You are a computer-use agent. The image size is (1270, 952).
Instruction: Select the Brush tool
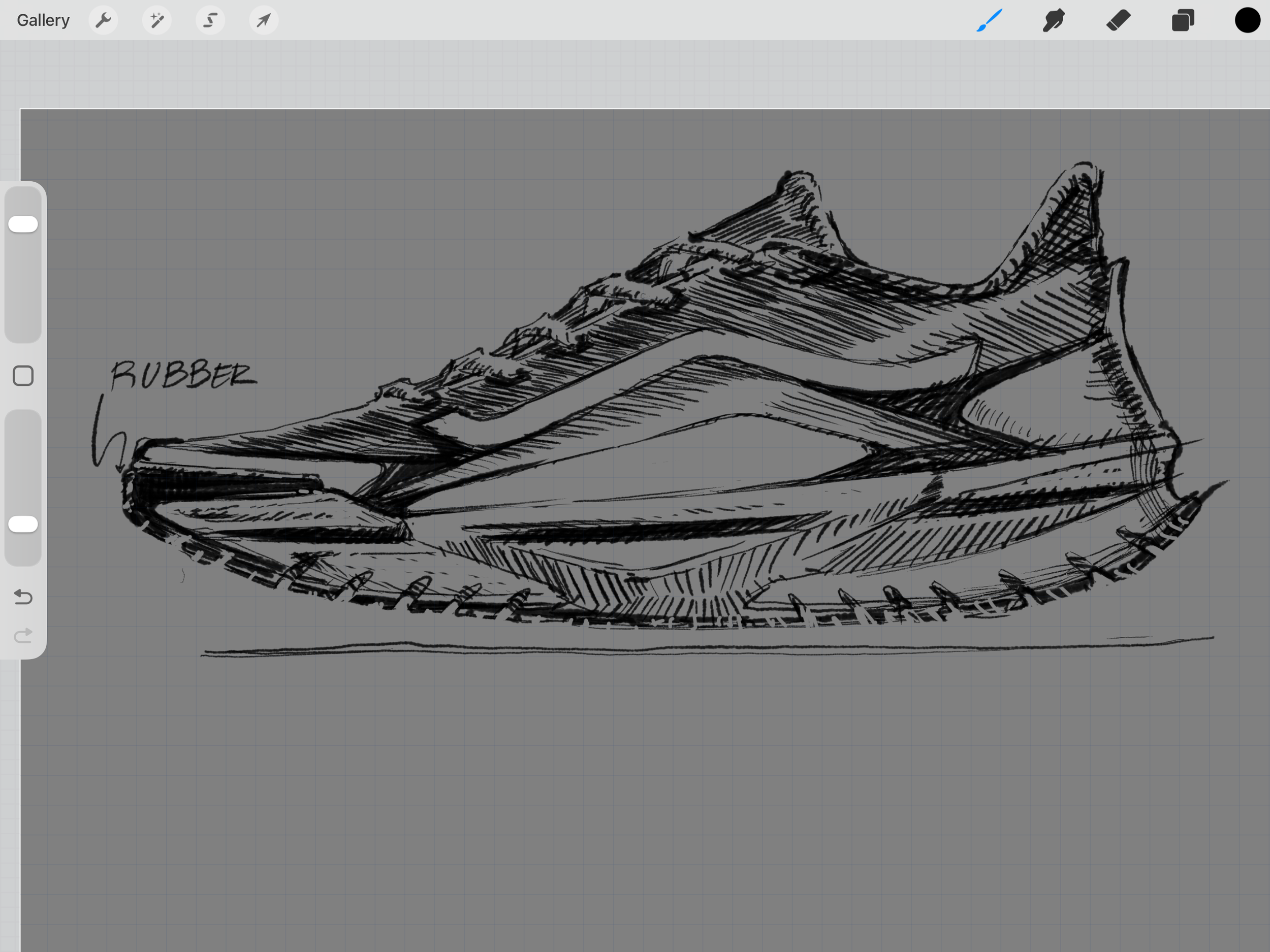(x=989, y=21)
